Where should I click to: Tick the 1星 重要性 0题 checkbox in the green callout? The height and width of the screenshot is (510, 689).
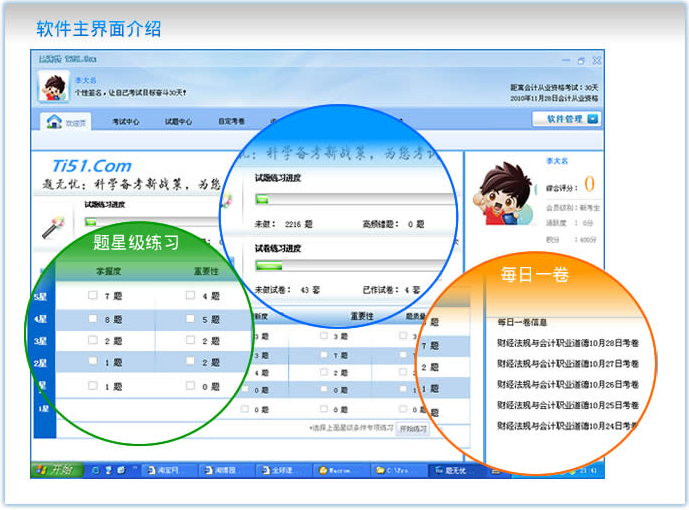[x=190, y=386]
